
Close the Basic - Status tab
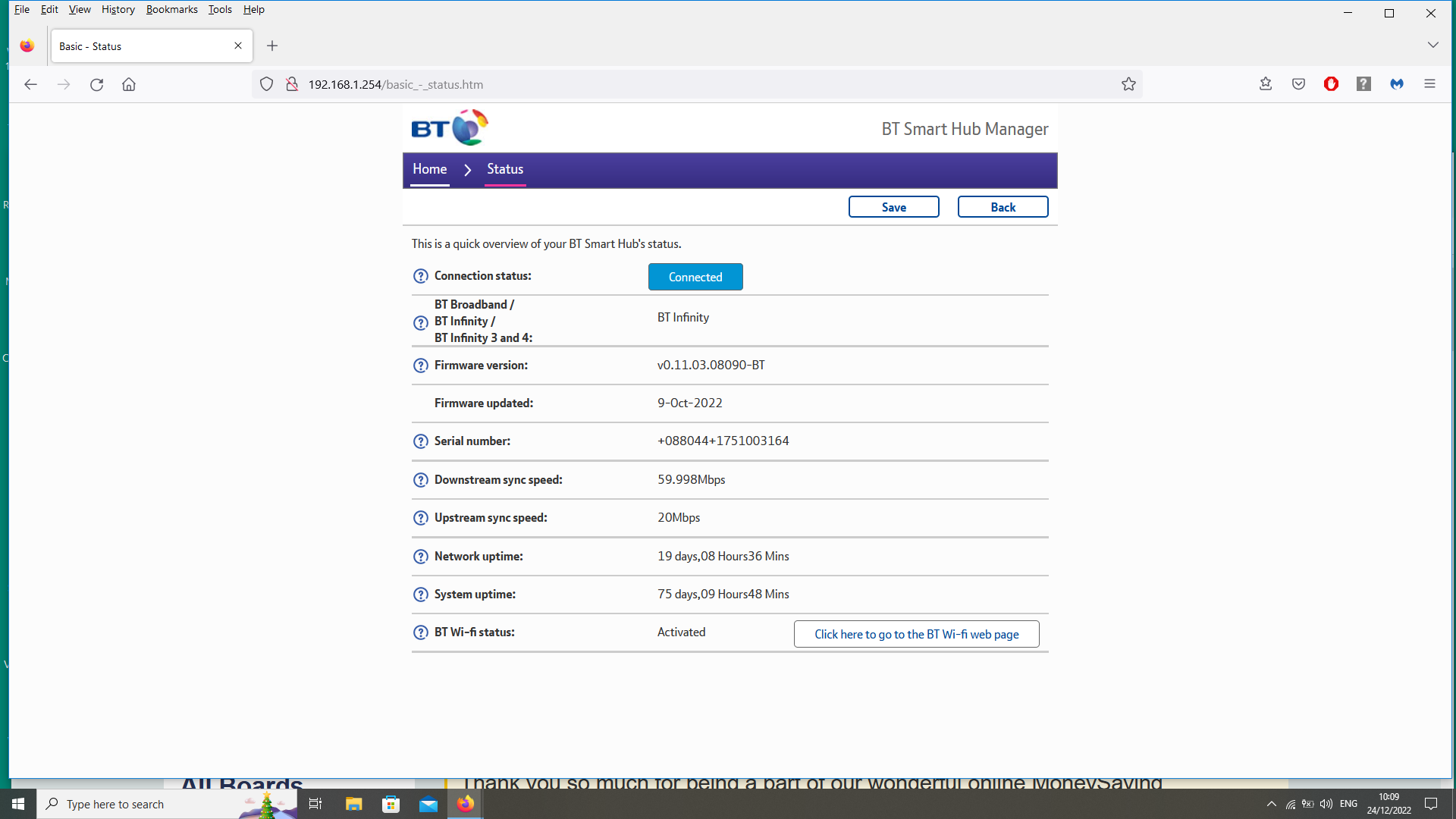click(238, 46)
